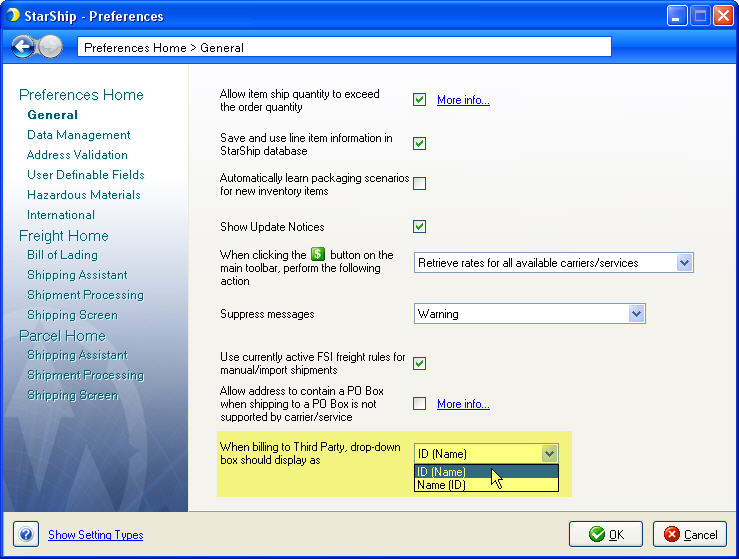The height and width of the screenshot is (559, 739).
Task: Check Allow address to contain PO Box
Action: coord(419,403)
